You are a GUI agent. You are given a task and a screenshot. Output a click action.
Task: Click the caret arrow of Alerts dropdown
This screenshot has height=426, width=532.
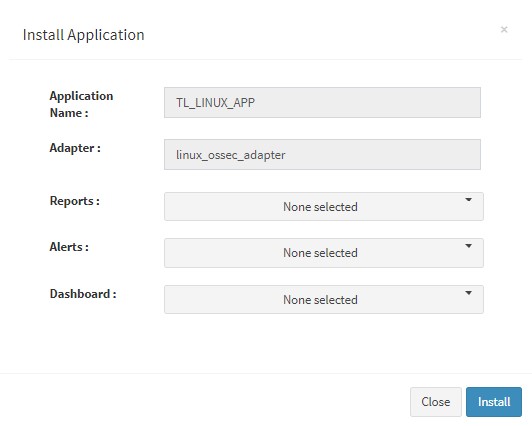pos(468,246)
